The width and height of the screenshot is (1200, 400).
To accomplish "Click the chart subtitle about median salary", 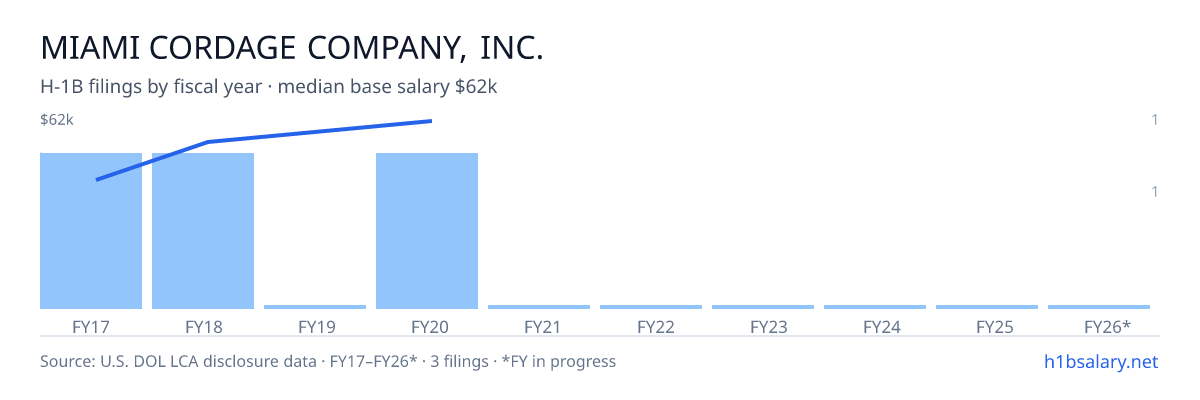I will 269,87.
